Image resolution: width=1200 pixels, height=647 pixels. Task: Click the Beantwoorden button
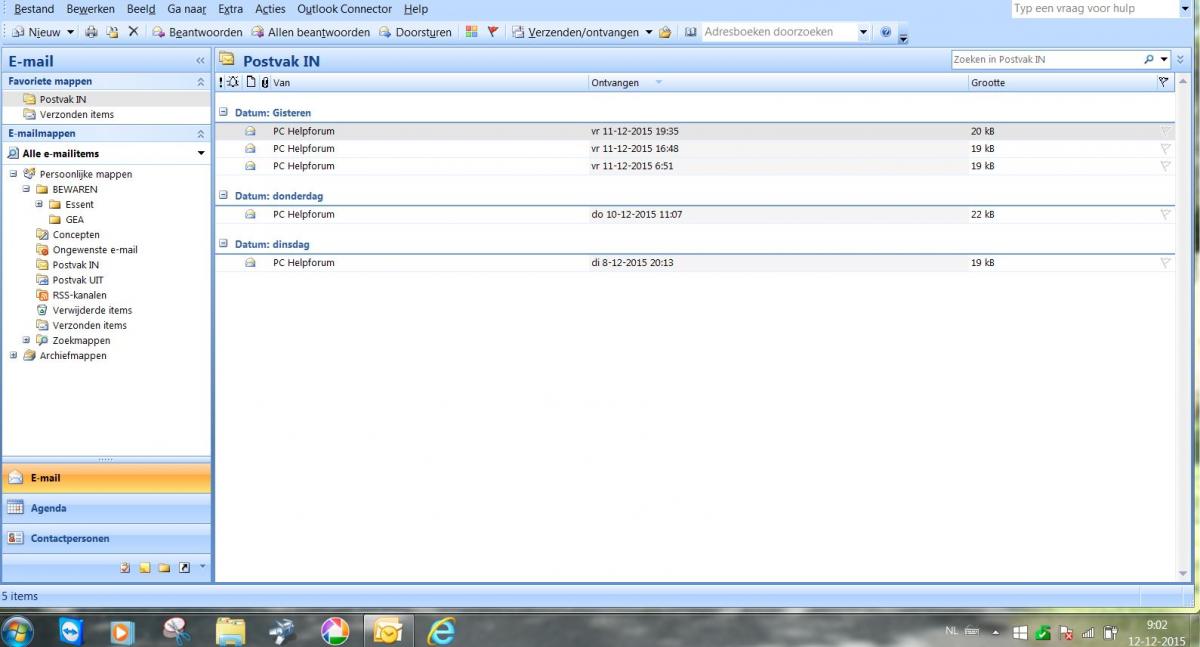click(x=197, y=32)
